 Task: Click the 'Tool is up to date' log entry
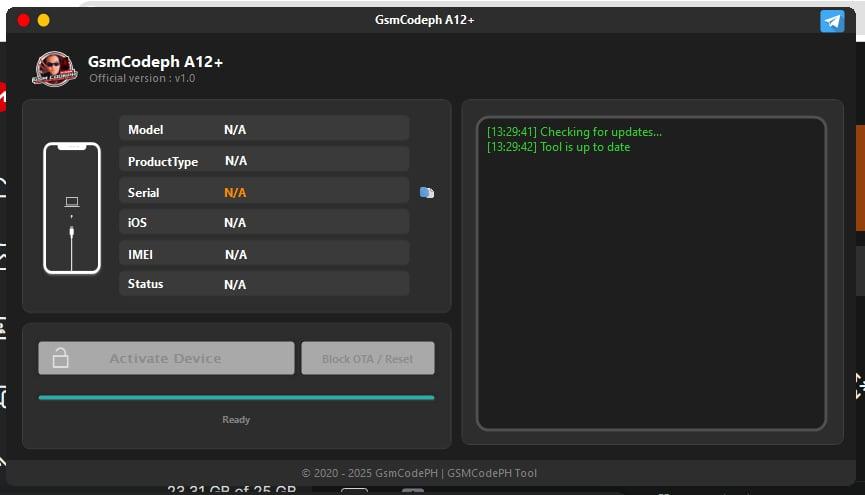558,147
